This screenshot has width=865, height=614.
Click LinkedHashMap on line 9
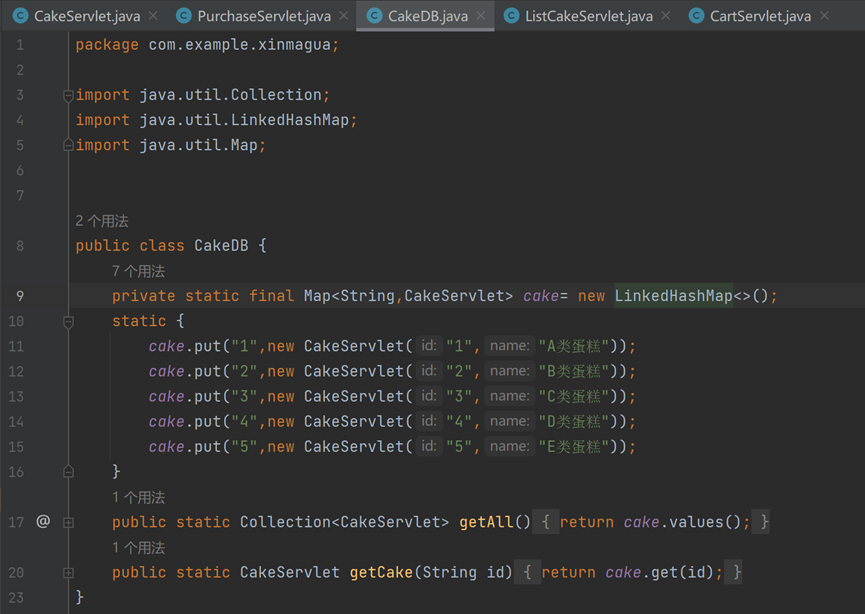[x=673, y=296]
